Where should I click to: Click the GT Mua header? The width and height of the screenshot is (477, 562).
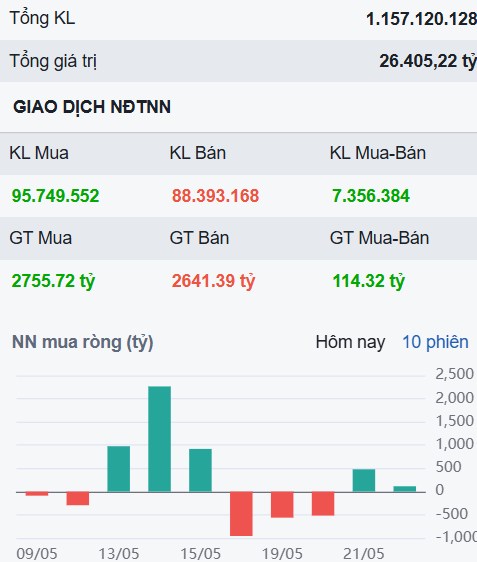(40, 238)
